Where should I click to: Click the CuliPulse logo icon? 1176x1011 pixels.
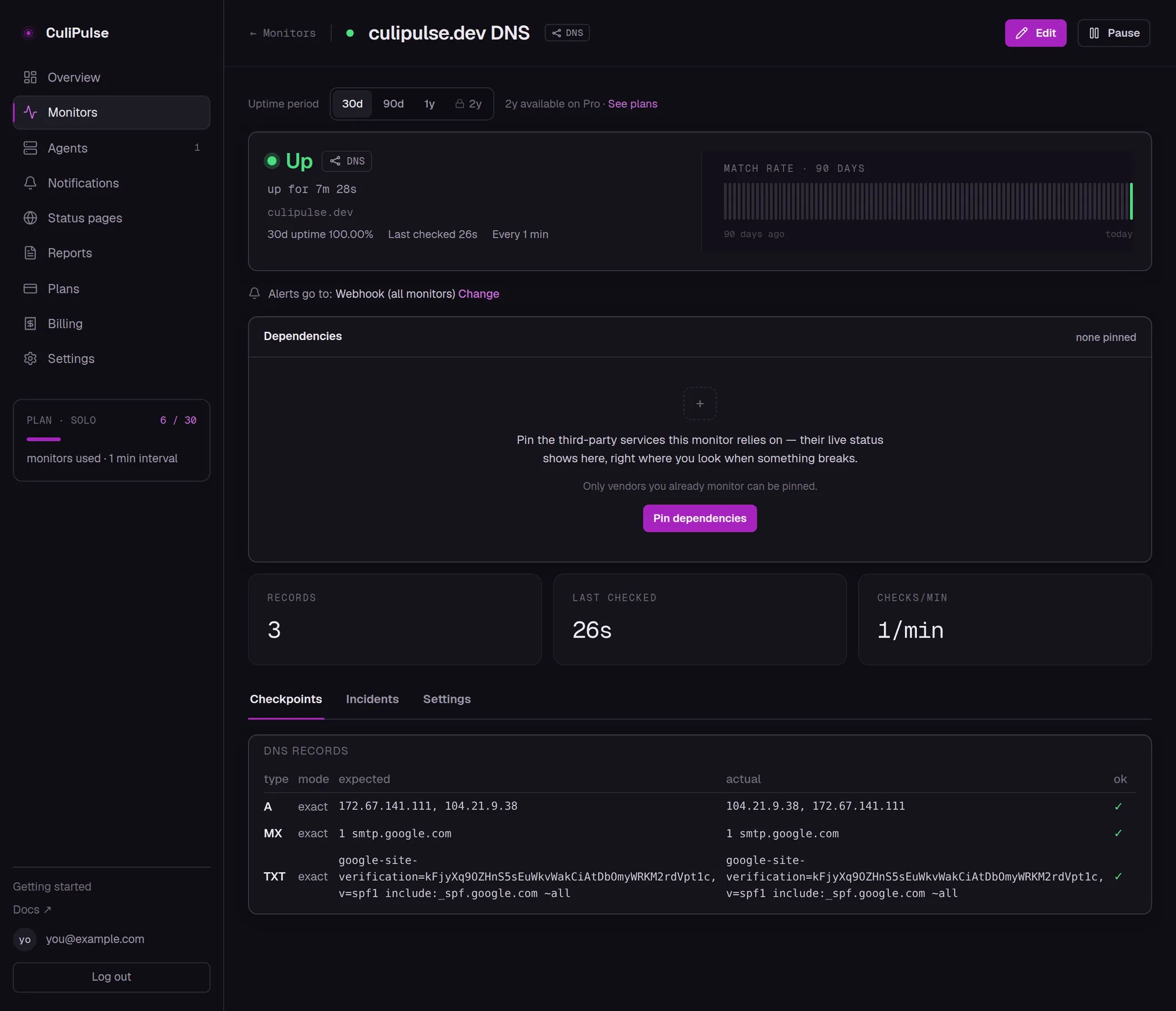[x=28, y=33]
